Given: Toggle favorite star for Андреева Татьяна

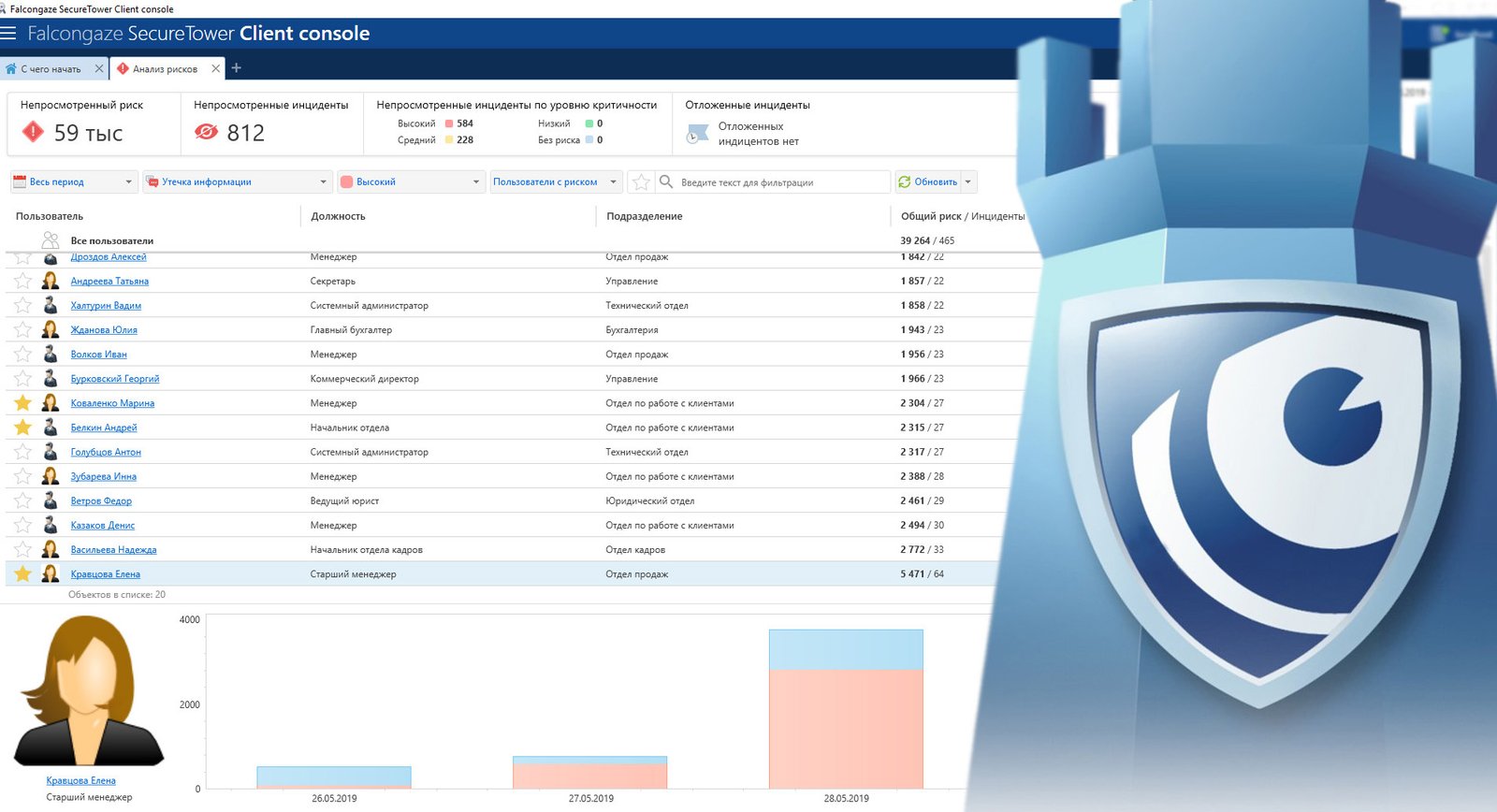Looking at the screenshot, I should (22, 281).
